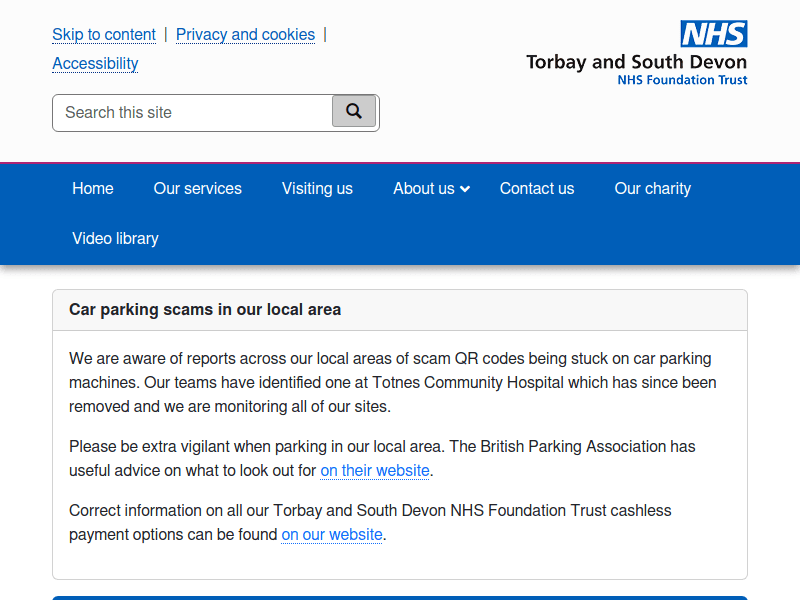
Task: Click the Skip to content link
Action: coord(104,35)
